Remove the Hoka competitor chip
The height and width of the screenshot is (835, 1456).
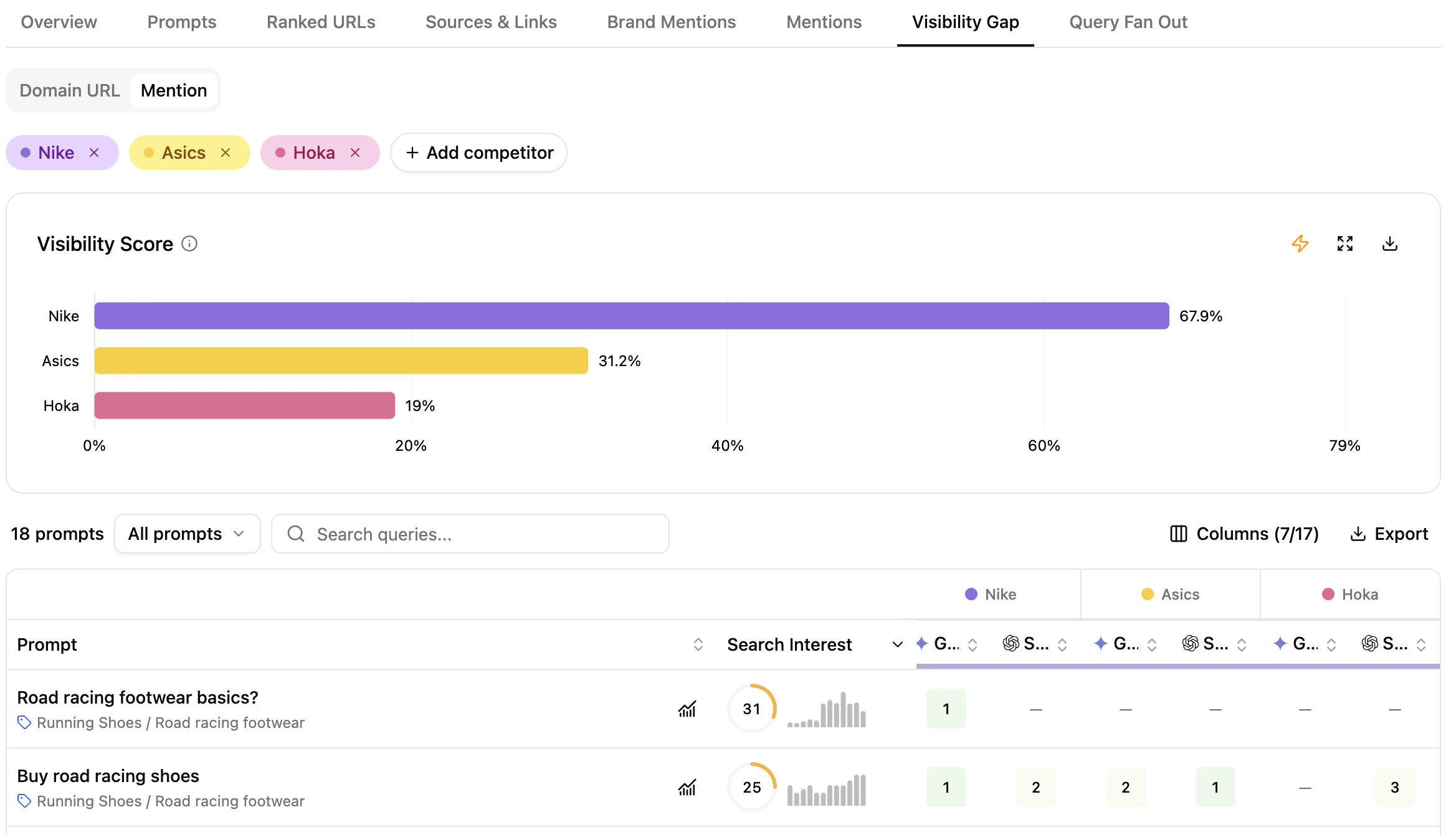point(355,153)
